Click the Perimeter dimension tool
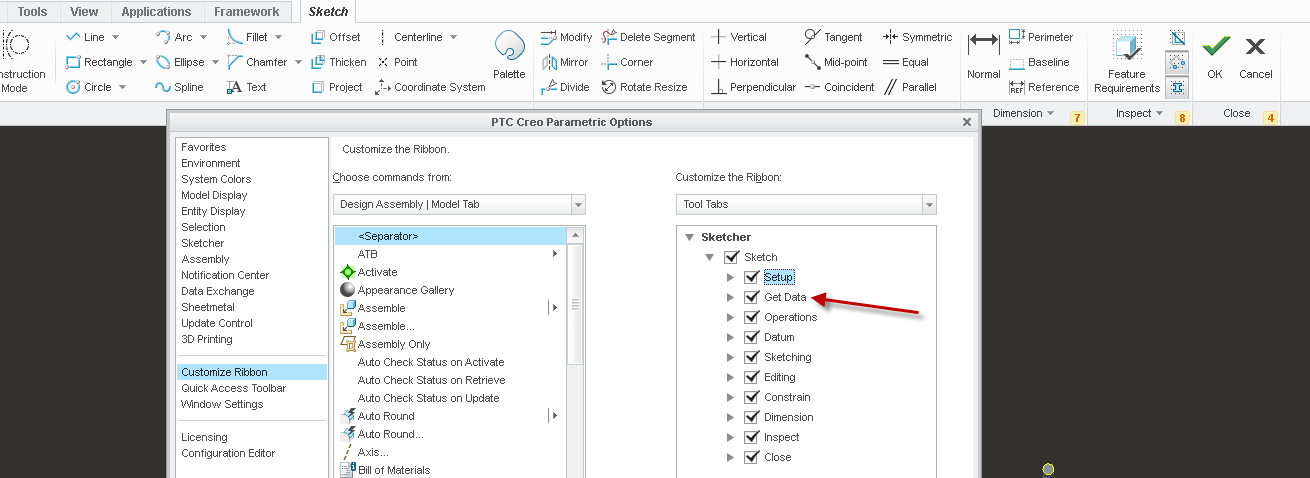This screenshot has height=478, width=1310. [x=1041, y=37]
